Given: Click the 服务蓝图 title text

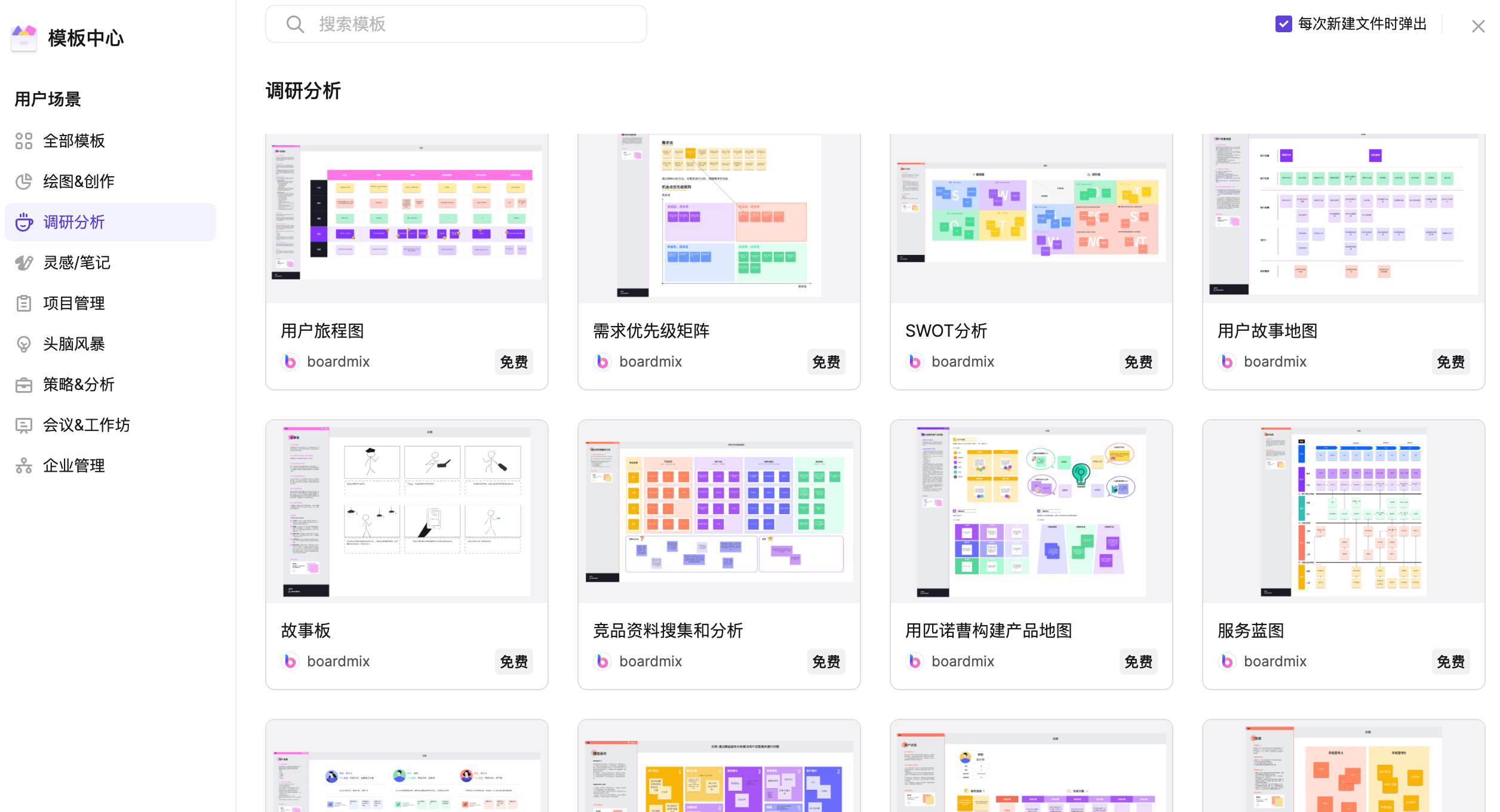Looking at the screenshot, I should point(1251,630).
